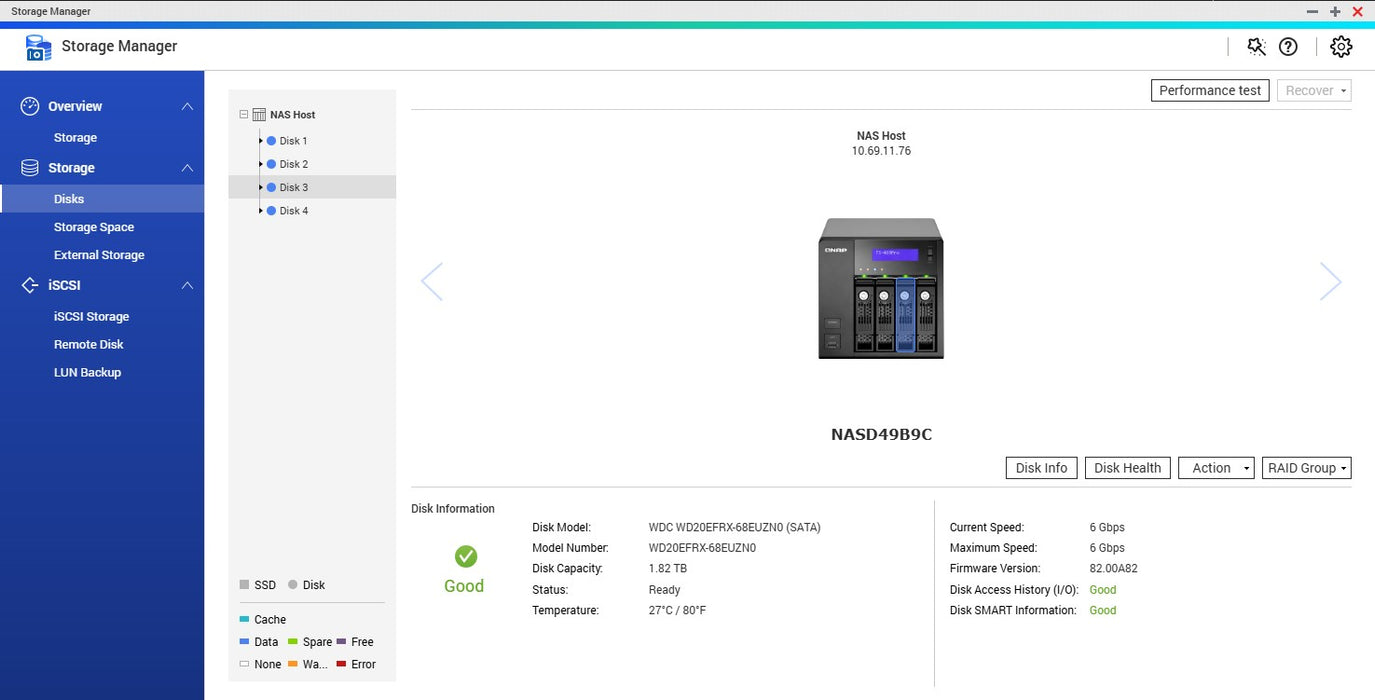The image size is (1375, 700).
Task: Open the RAID Group dropdown
Action: coord(1307,468)
